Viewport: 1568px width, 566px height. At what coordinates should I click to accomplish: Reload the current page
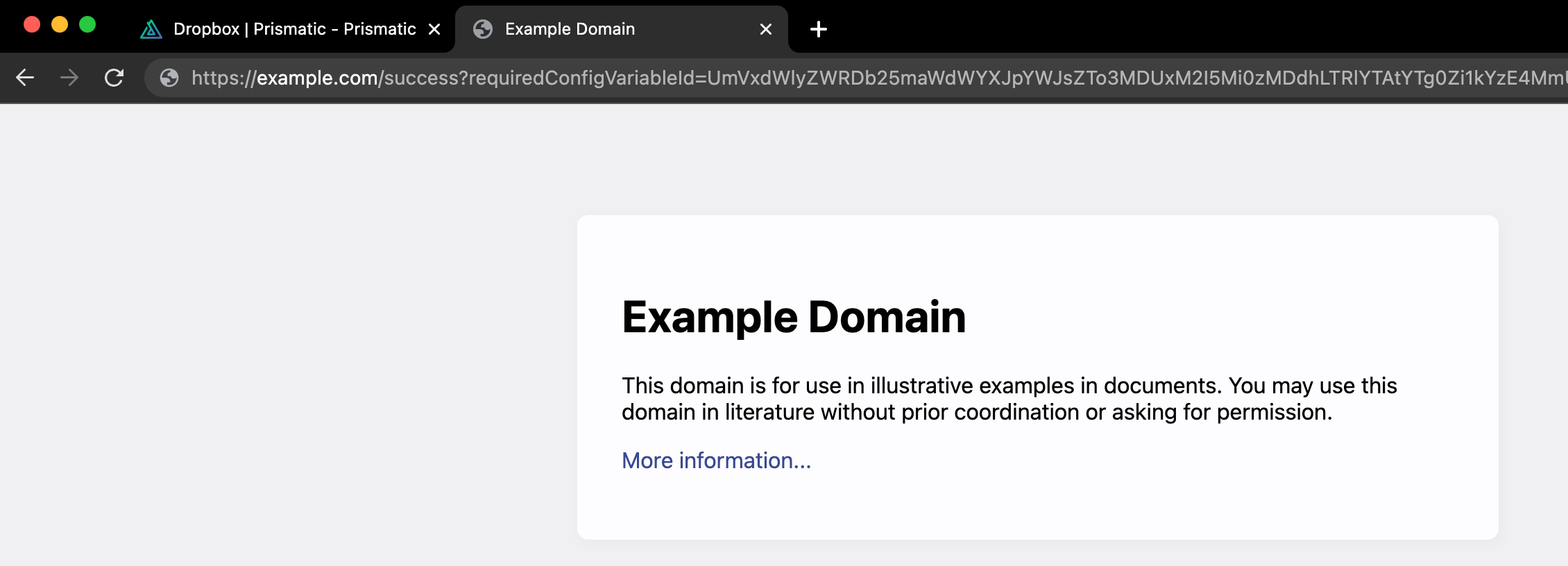pos(114,78)
